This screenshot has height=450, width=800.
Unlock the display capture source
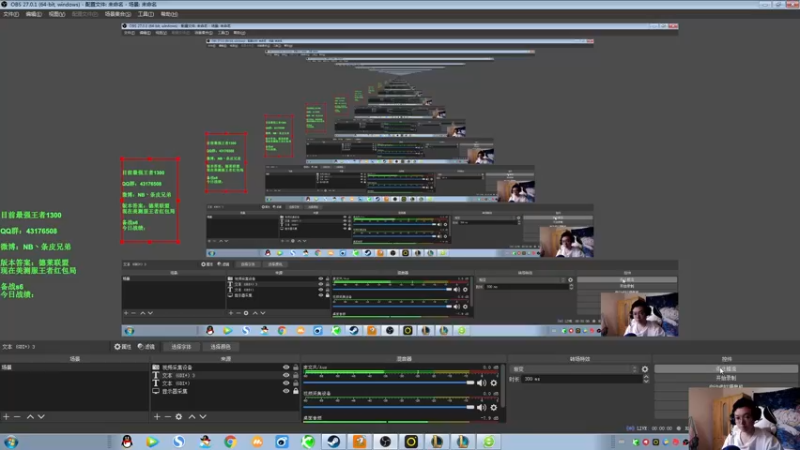coord(296,391)
